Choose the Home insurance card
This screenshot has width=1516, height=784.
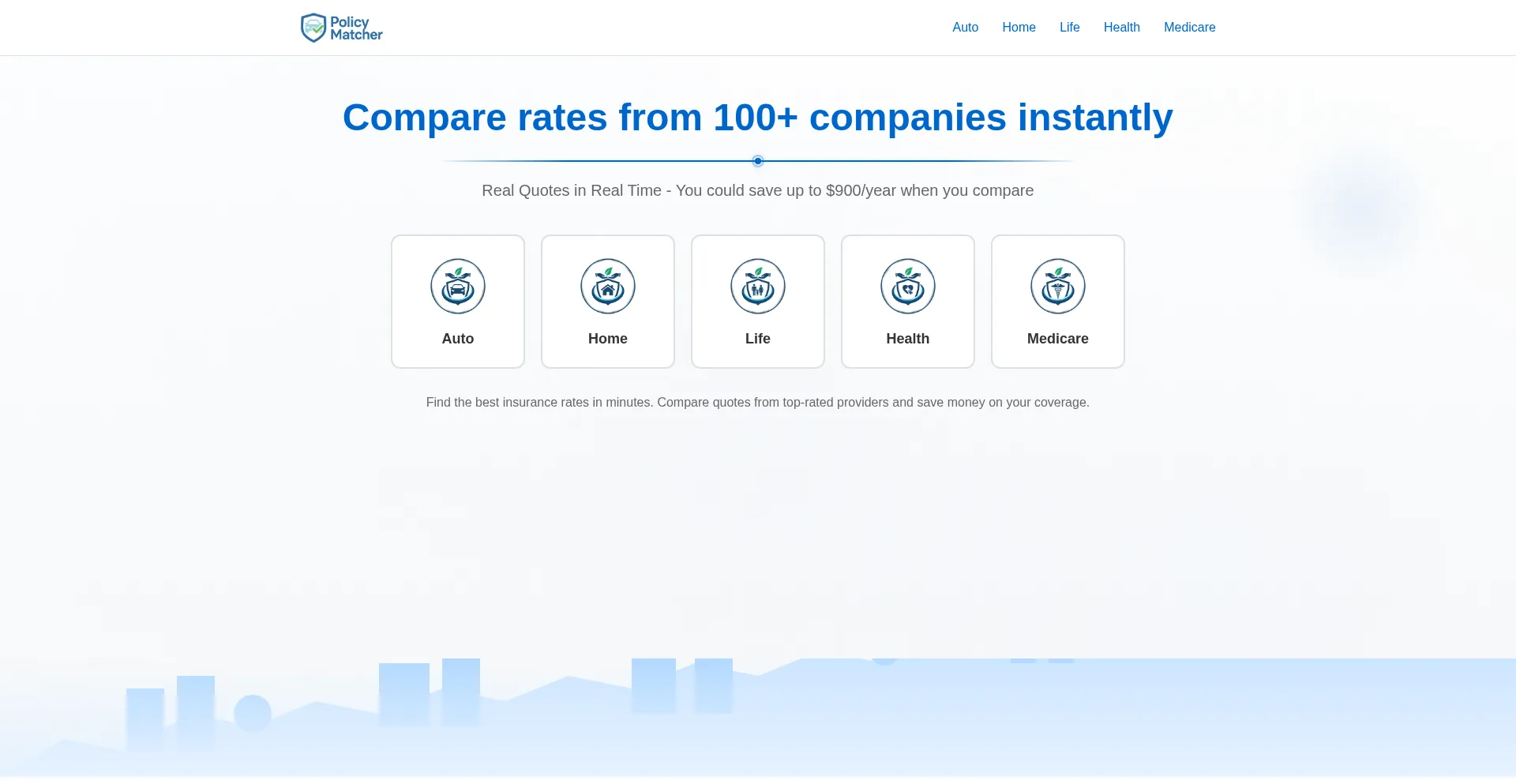(x=607, y=302)
